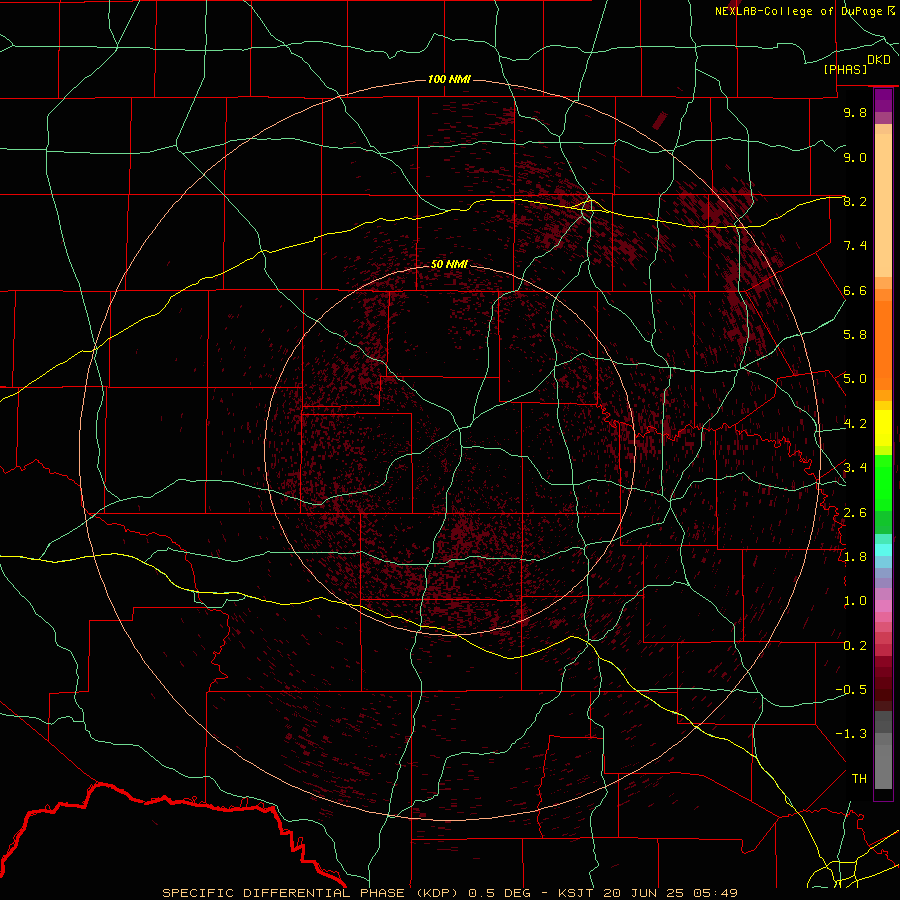The height and width of the screenshot is (900, 900).
Task: Select the 1.8 value on the scale
Action: click(x=855, y=557)
